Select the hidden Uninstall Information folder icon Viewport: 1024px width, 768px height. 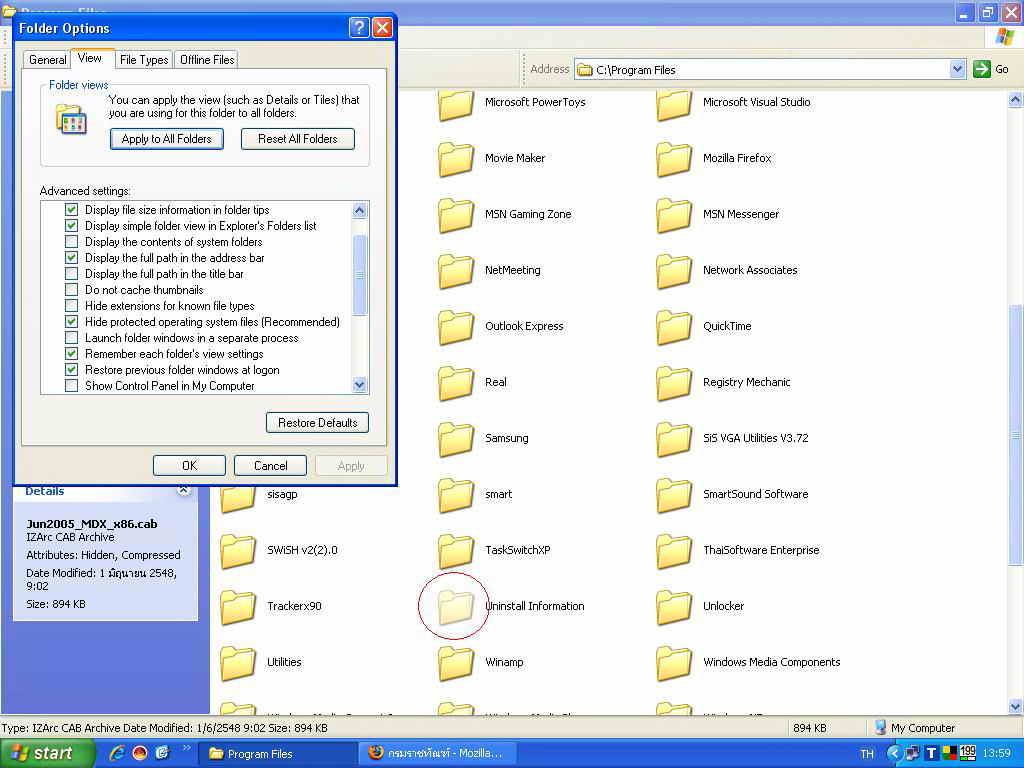[455, 609]
